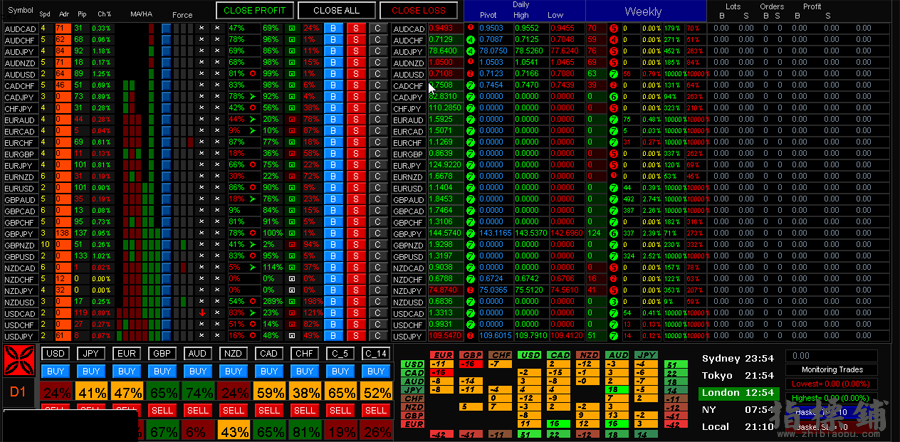Select the C_14 basket button
The image size is (900, 442).
375,354
